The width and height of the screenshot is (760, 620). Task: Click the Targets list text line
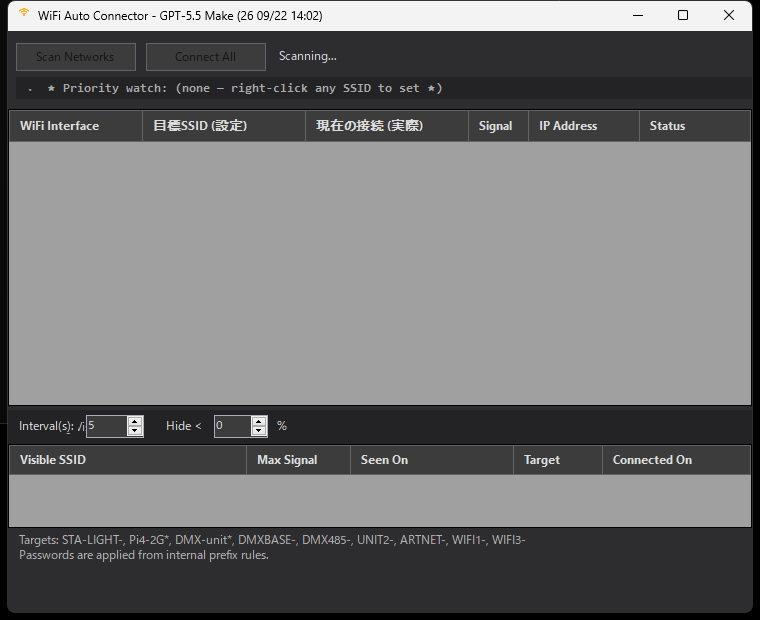272,540
